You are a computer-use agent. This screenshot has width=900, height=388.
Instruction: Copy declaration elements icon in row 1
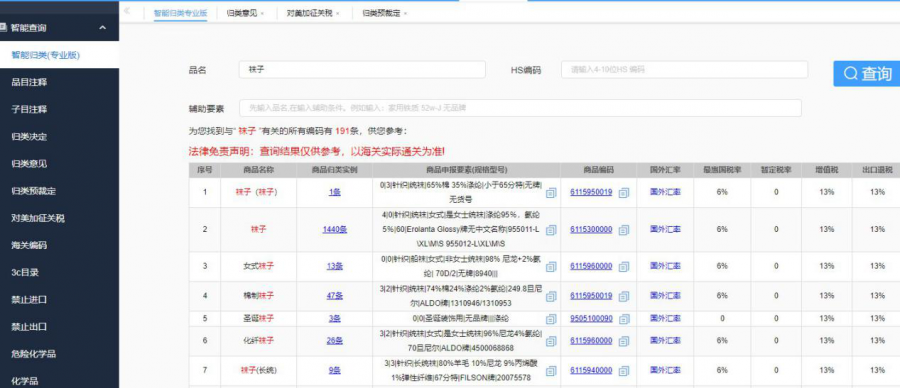coord(551,193)
